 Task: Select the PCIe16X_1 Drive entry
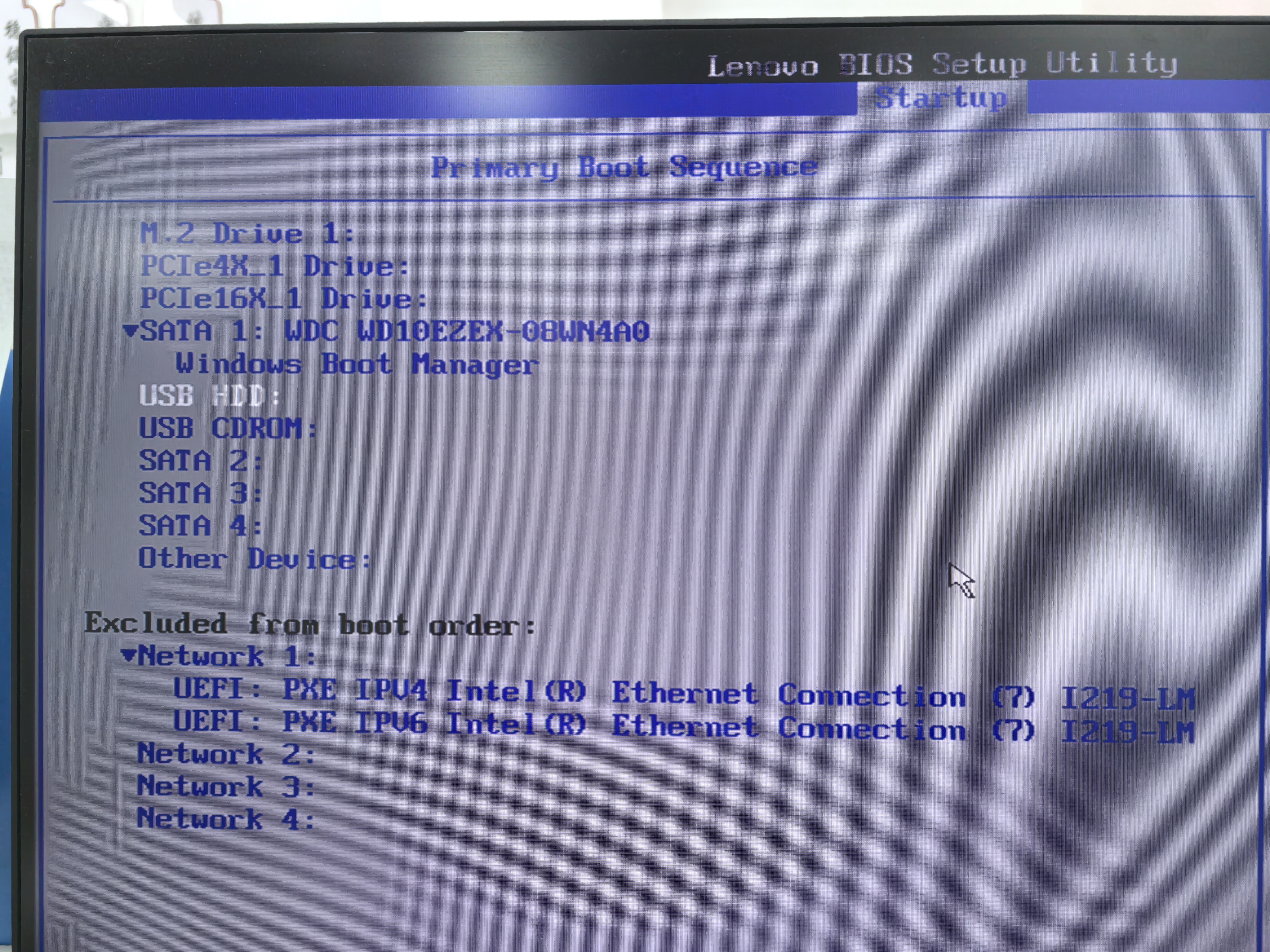click(x=284, y=299)
